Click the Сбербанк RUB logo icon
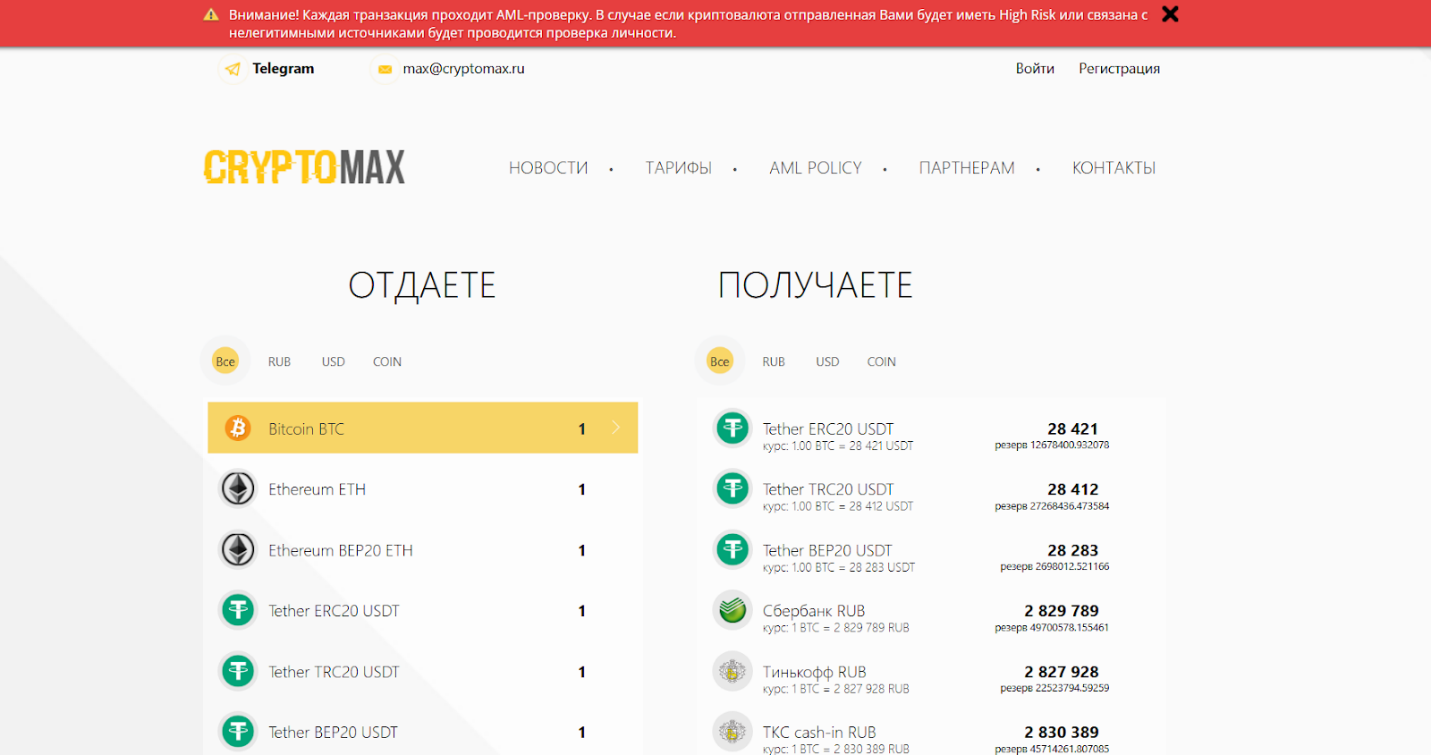Screen dimensions: 1431x755 pos(732,610)
